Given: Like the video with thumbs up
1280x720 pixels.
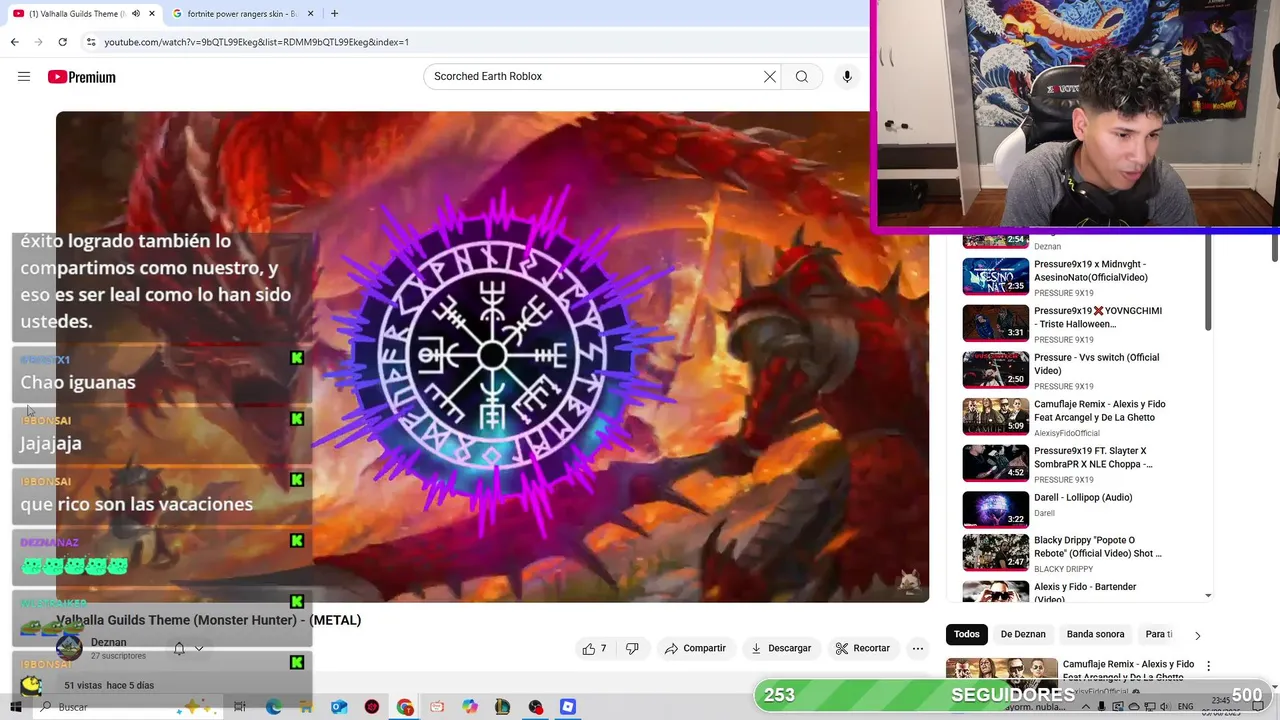Looking at the screenshot, I should 595,648.
